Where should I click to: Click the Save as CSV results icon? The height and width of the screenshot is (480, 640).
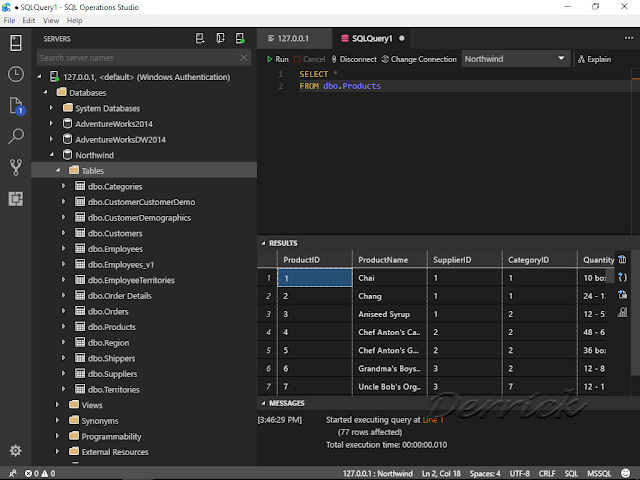(622, 260)
